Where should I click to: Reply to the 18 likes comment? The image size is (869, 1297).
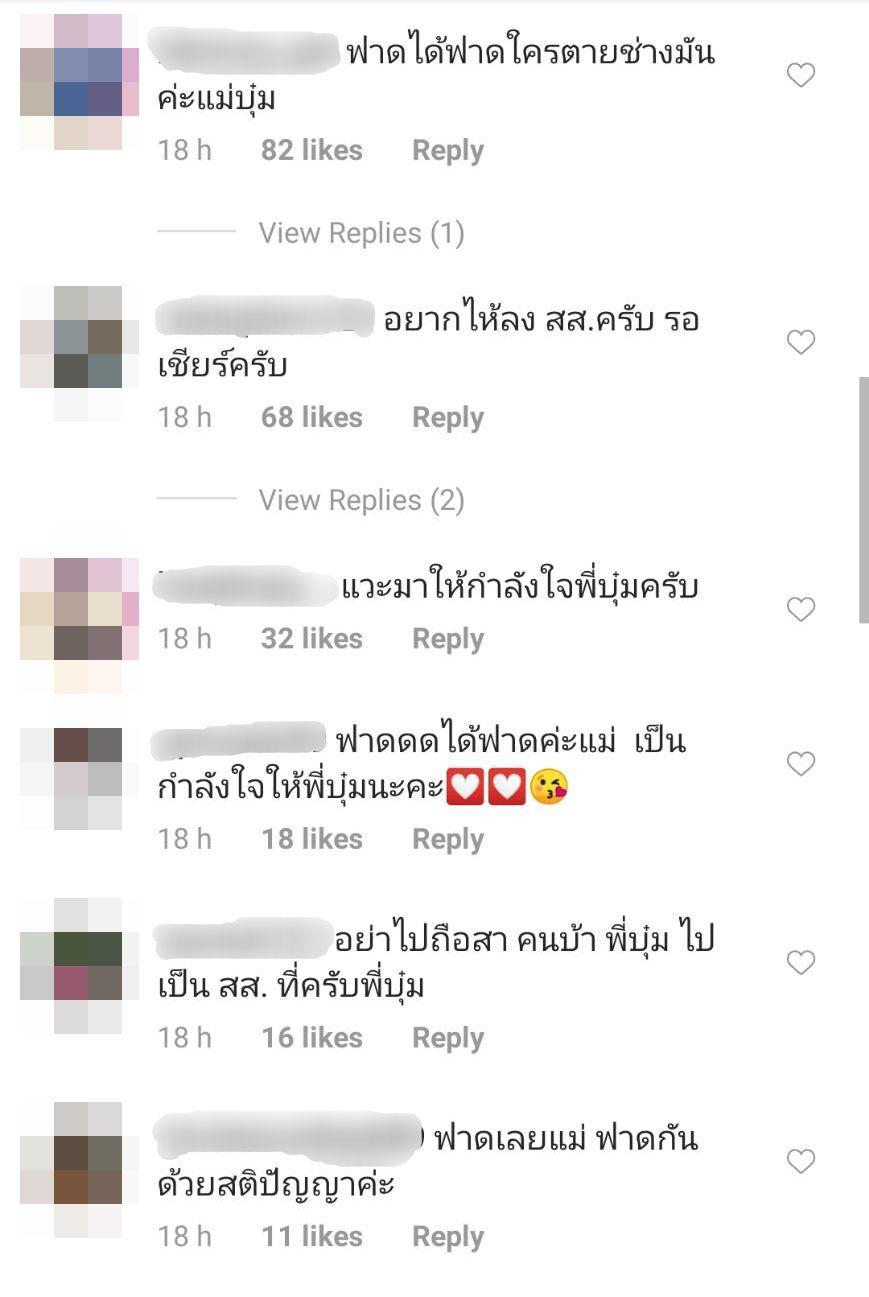(448, 840)
